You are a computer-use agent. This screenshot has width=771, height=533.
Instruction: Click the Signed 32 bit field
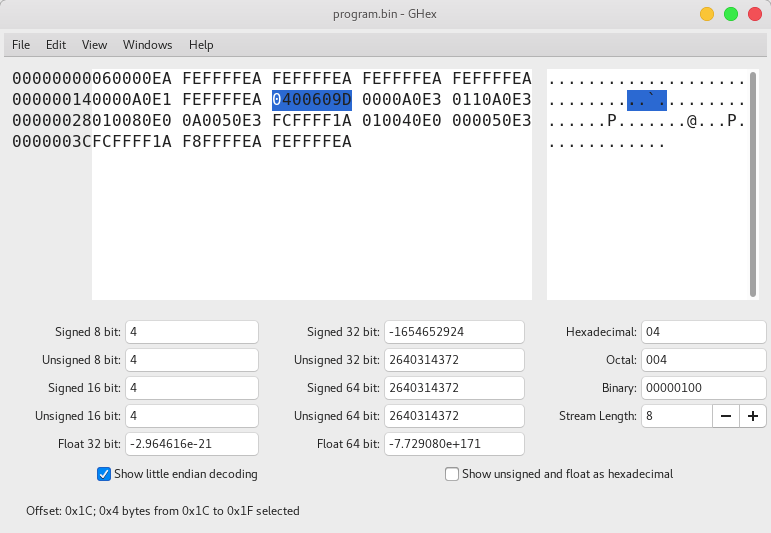pyautogui.click(x=454, y=332)
